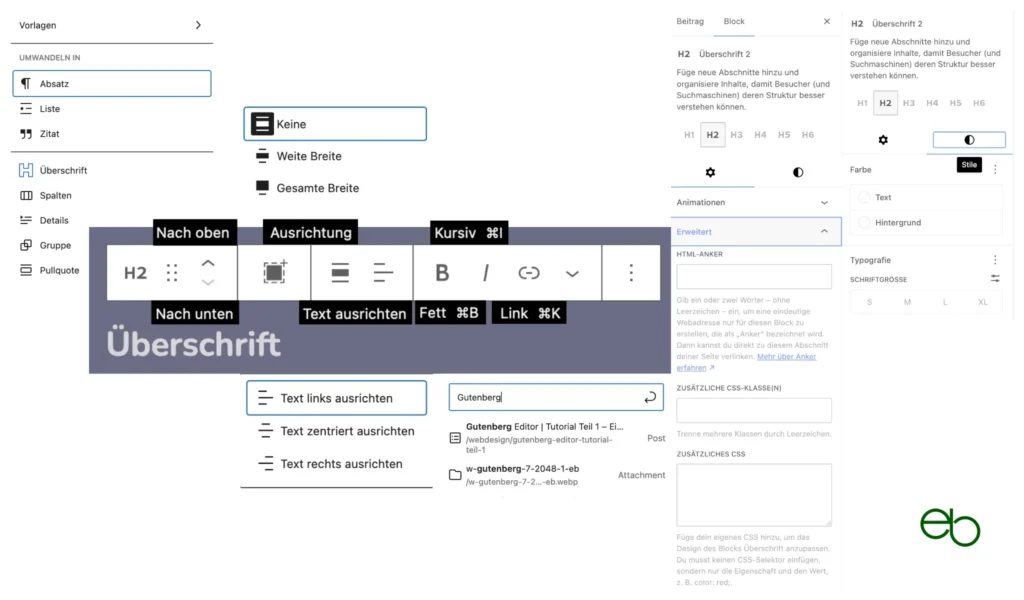This screenshot has height=600, width=1024.
Task: Open the text alignment (Text ausrichten) tool
Action: tap(383, 273)
